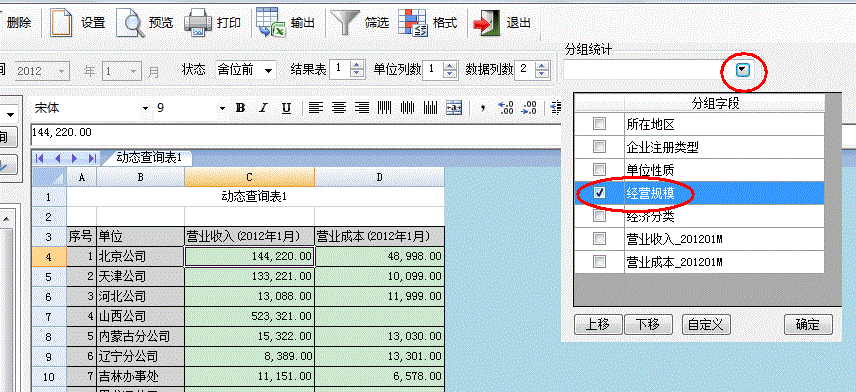
Task: Center-align cell text
Action: 339,108
